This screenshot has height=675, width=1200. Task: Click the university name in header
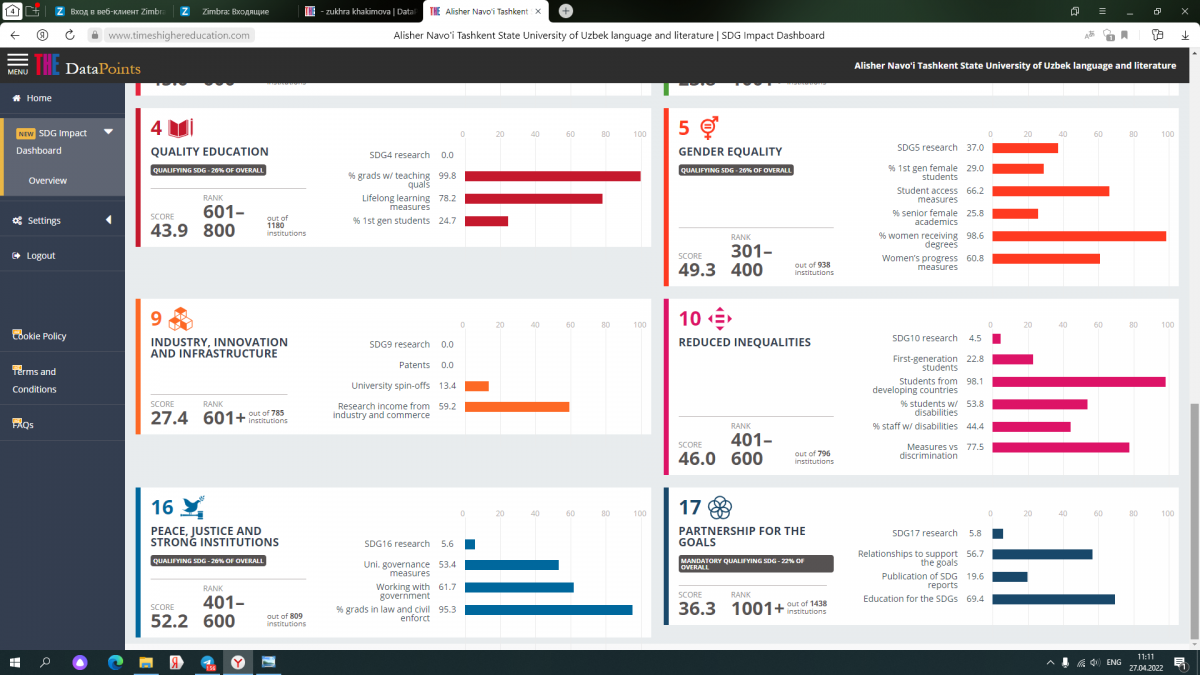pyautogui.click(x=1015, y=65)
